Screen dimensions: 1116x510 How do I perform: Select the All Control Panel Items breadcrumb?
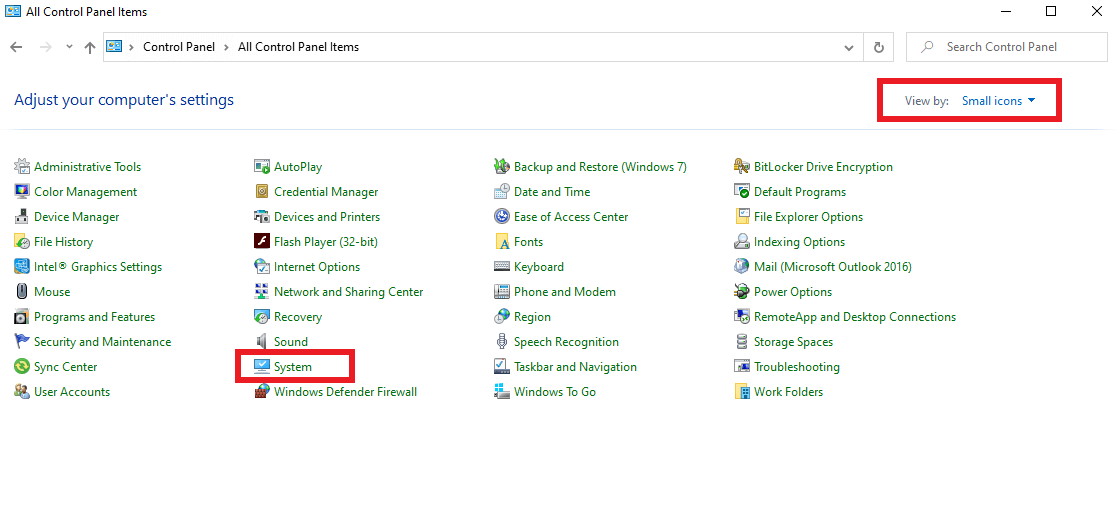[298, 47]
